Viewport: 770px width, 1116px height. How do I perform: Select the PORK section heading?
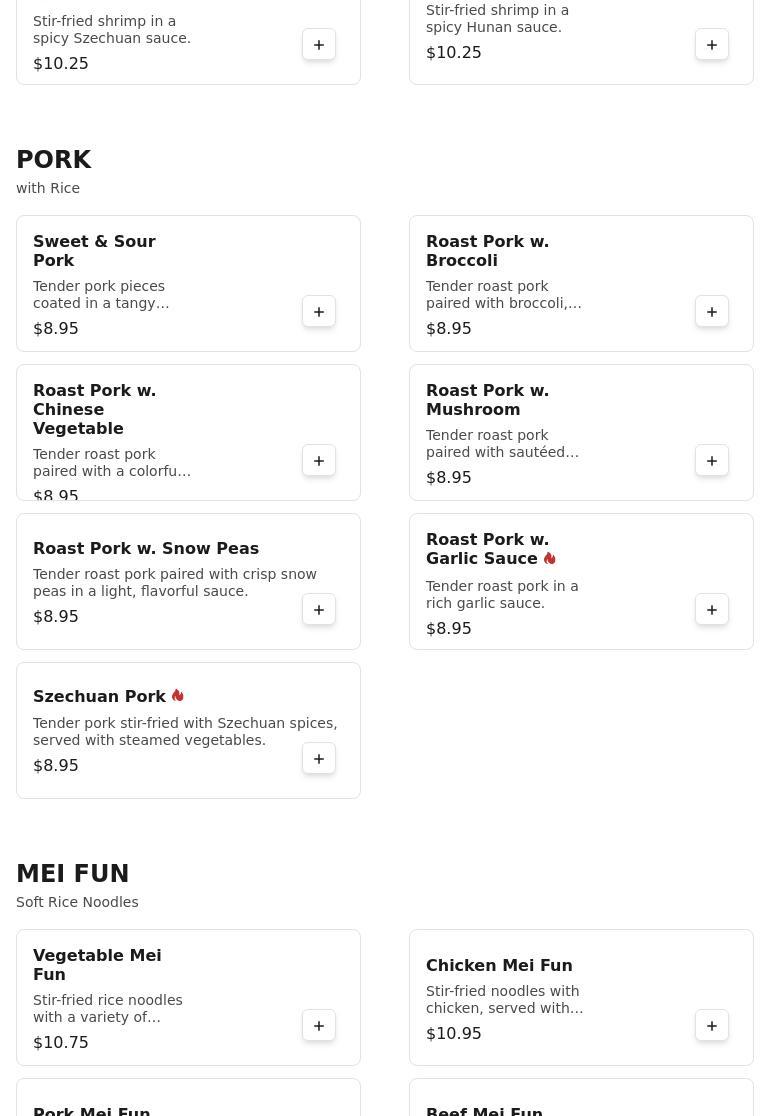pos(54,160)
